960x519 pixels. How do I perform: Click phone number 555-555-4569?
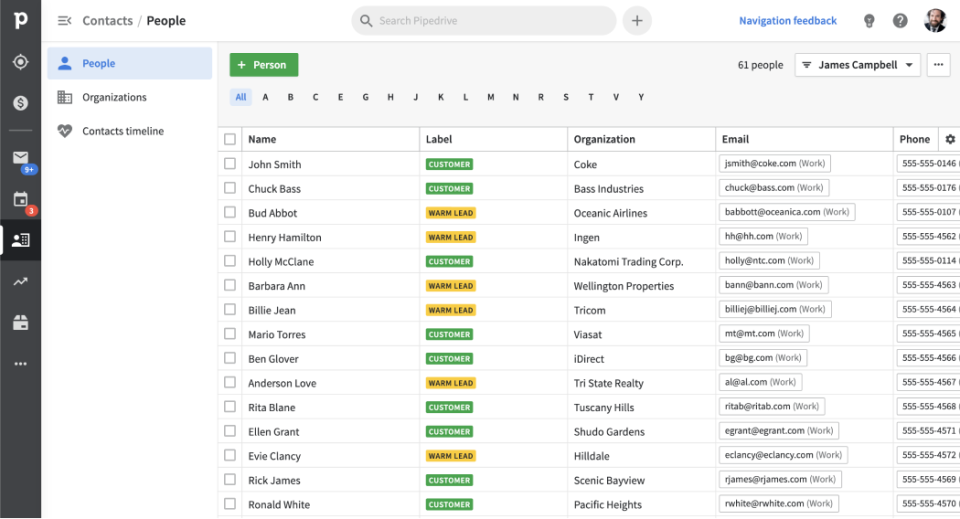tap(928, 479)
